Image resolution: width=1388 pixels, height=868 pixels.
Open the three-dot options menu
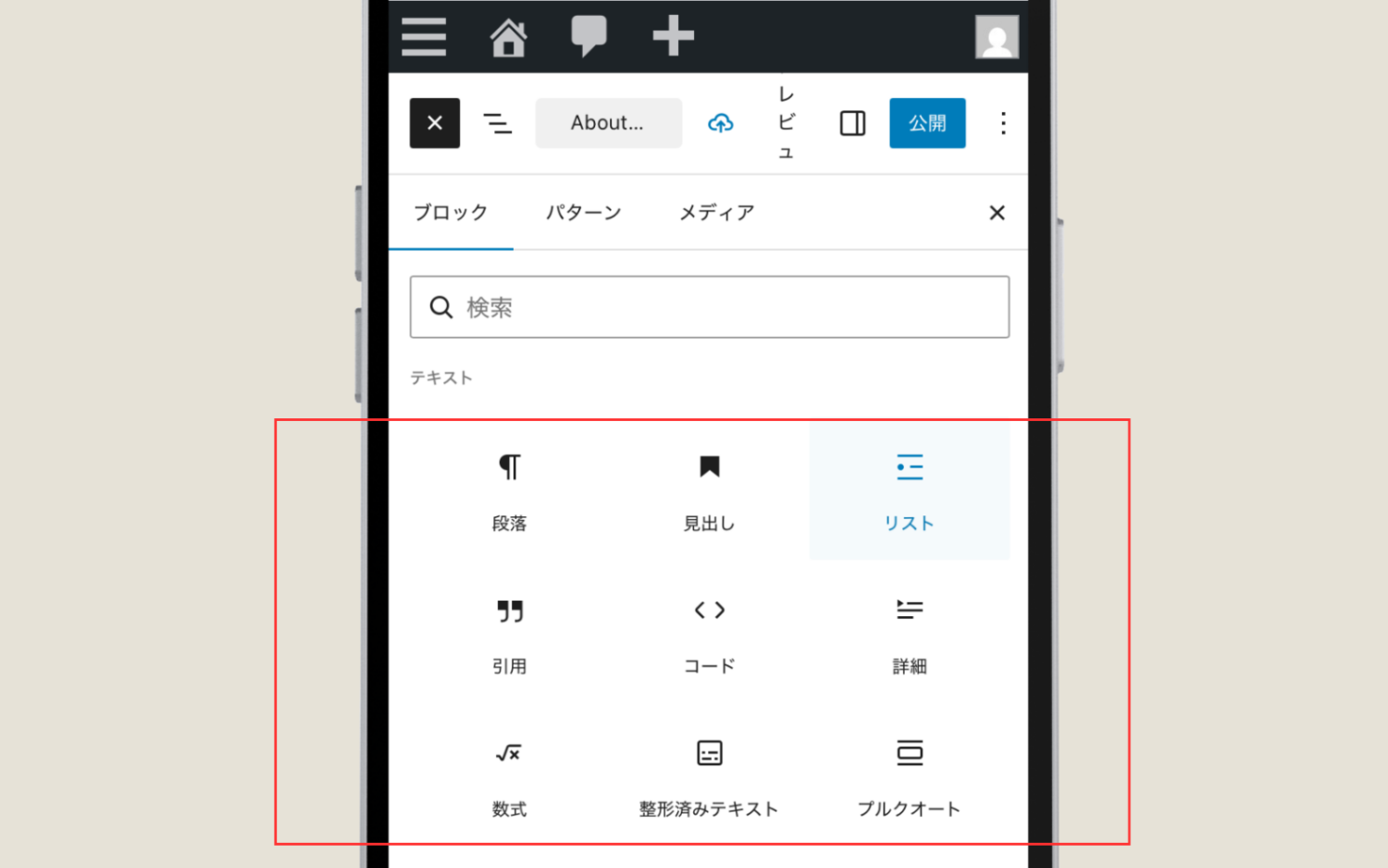[1003, 123]
